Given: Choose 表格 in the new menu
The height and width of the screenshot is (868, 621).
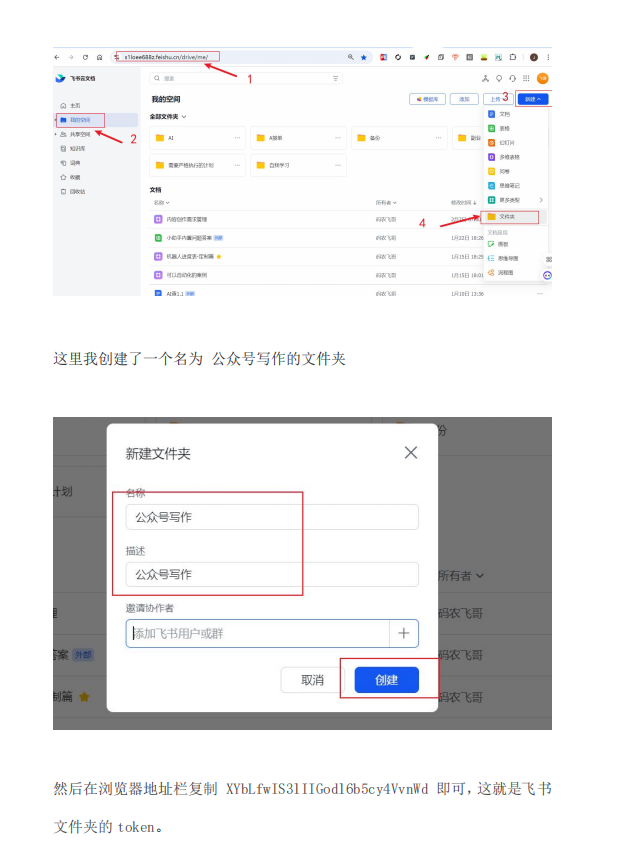Looking at the screenshot, I should click(x=515, y=128).
